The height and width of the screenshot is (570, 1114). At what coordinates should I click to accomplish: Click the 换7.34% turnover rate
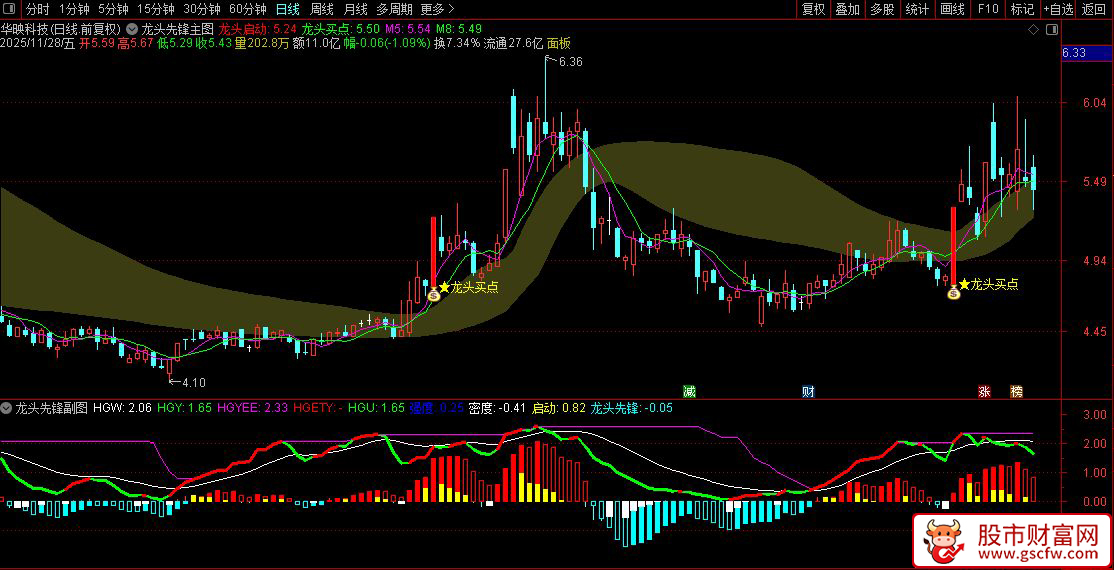point(457,43)
